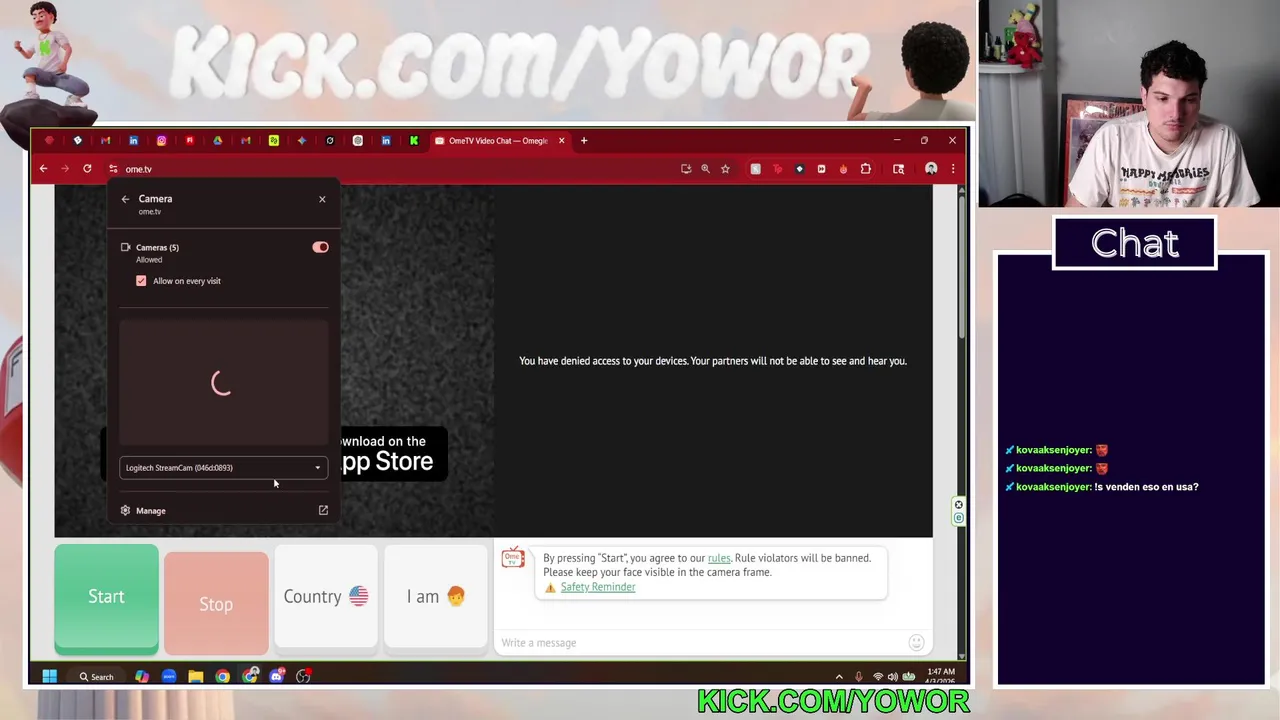Switch to the Kick tab
The height and width of the screenshot is (720, 1280).
pyautogui.click(x=413, y=141)
